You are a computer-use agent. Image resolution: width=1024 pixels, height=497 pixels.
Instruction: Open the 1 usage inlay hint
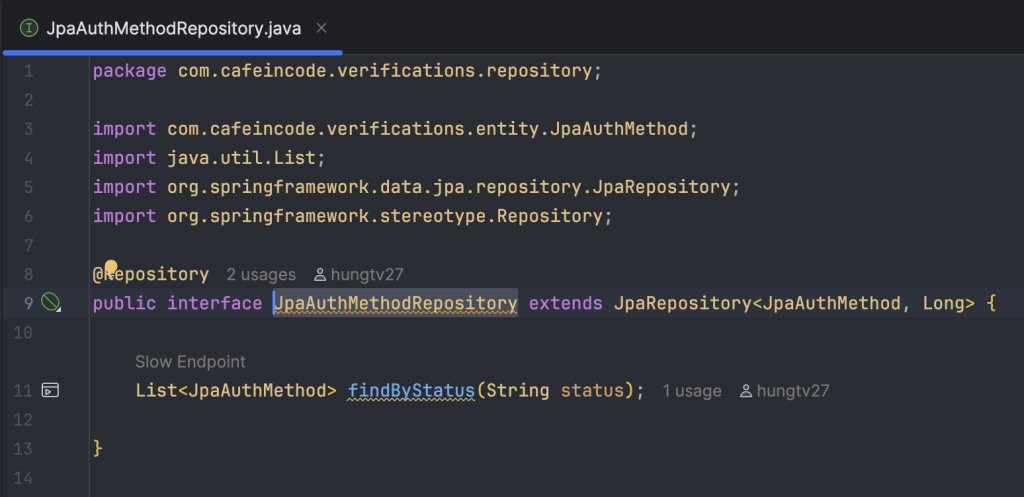[x=692, y=391]
